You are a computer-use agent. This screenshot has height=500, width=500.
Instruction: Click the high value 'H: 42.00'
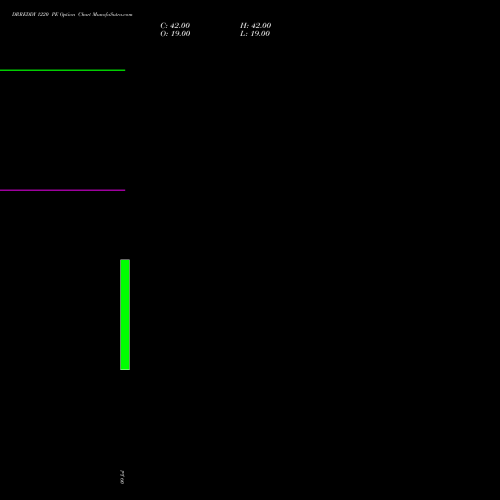(x=255, y=26)
